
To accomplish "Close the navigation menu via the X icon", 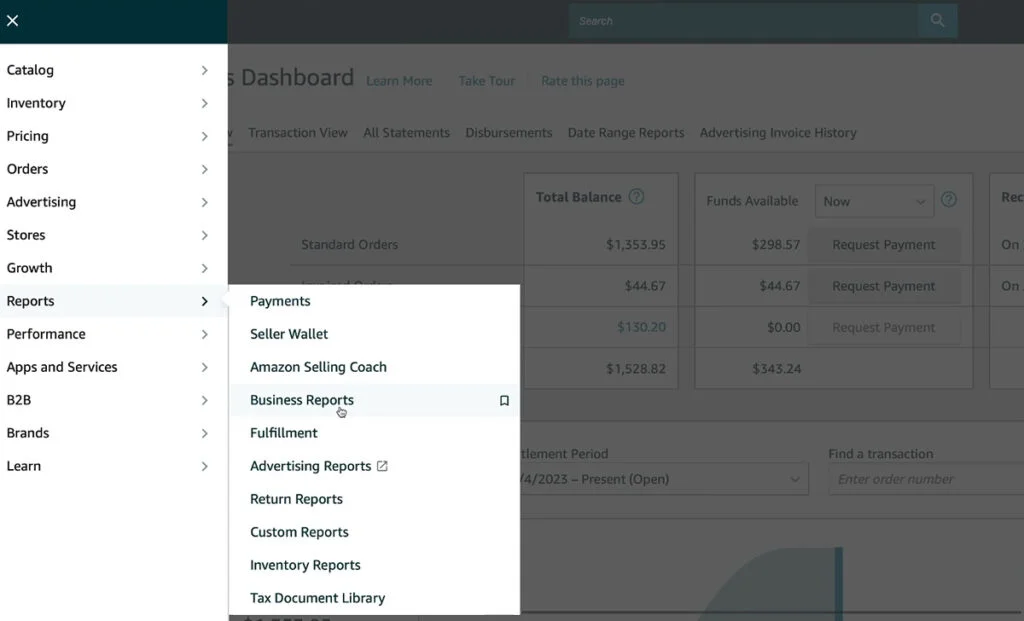I will coord(13,20).
